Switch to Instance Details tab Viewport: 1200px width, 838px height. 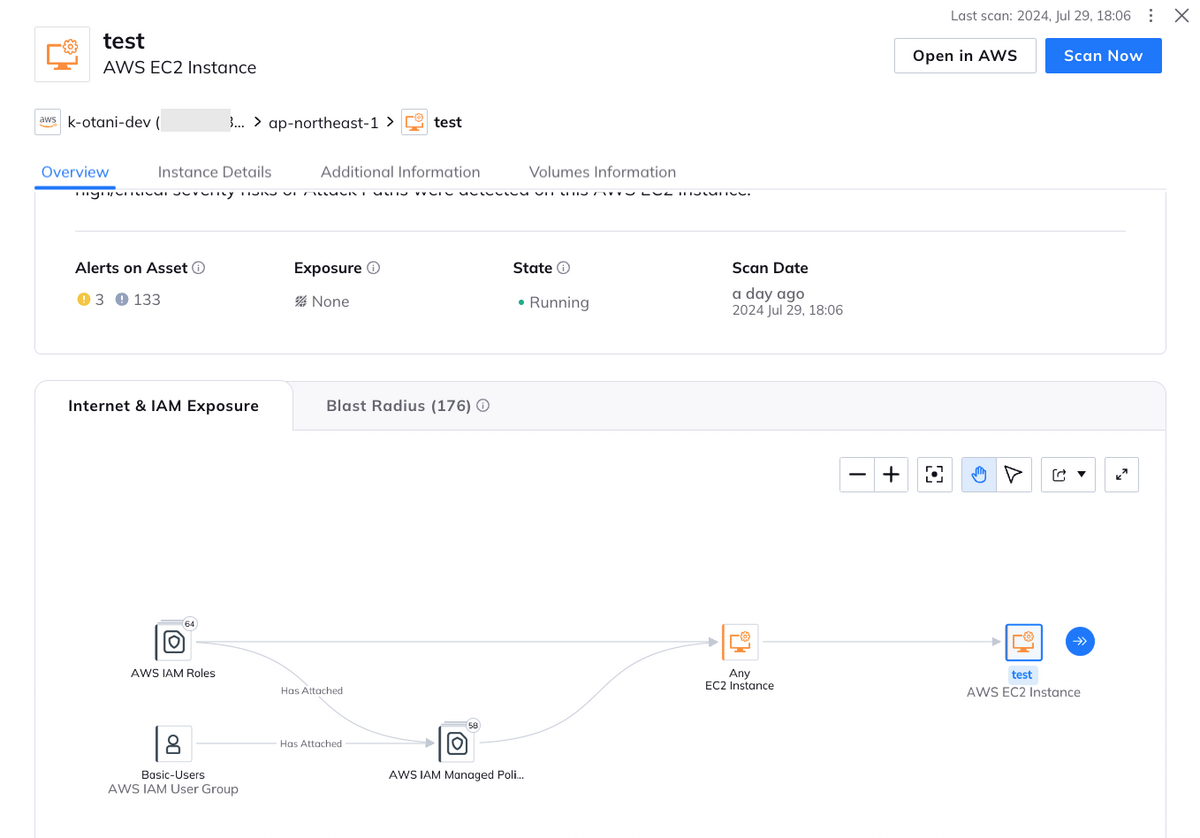[214, 172]
